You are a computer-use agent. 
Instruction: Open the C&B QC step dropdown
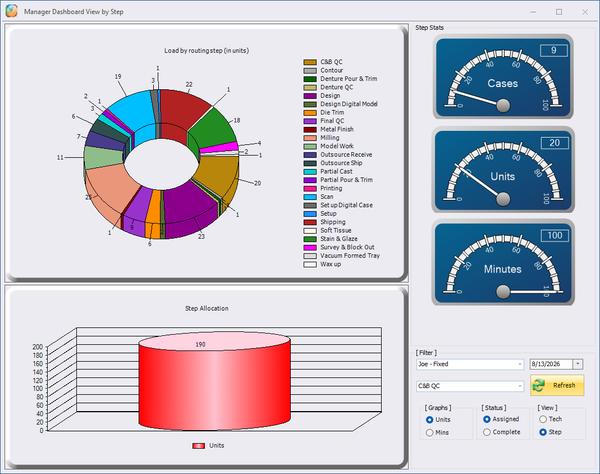click(470, 386)
